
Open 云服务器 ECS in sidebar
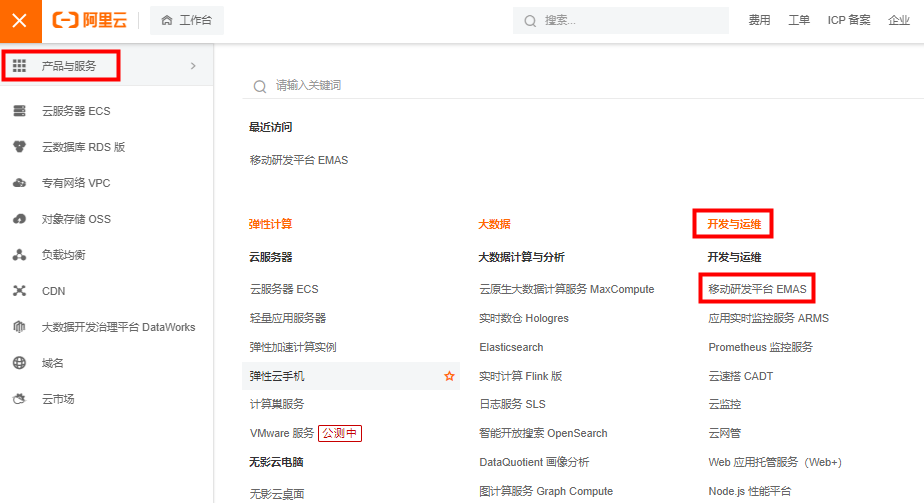point(76,111)
